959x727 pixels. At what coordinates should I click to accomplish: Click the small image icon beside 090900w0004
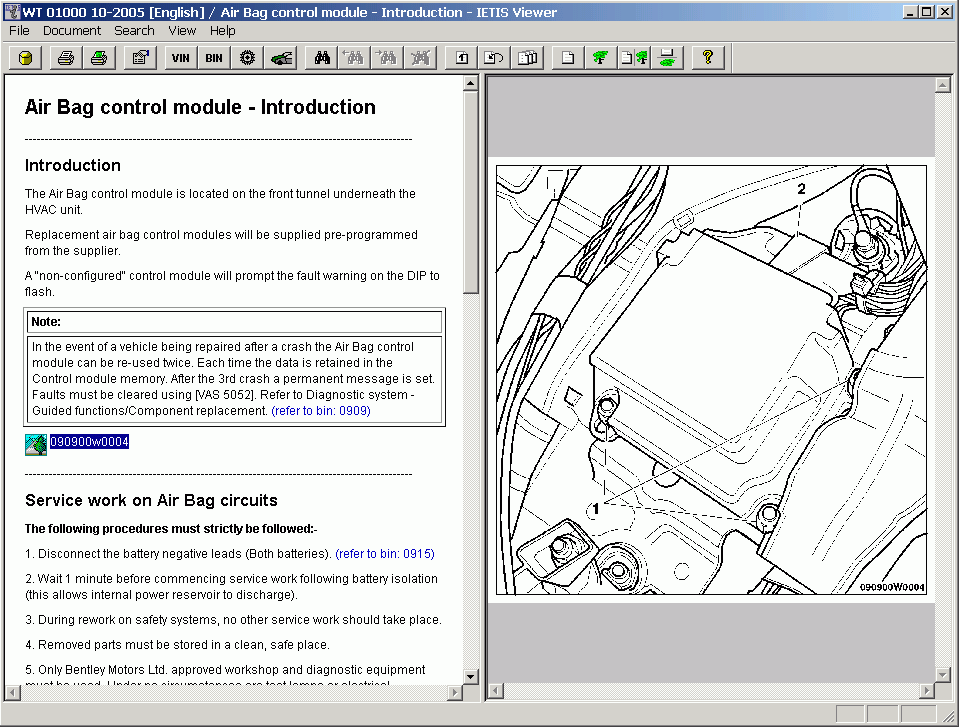(x=35, y=443)
